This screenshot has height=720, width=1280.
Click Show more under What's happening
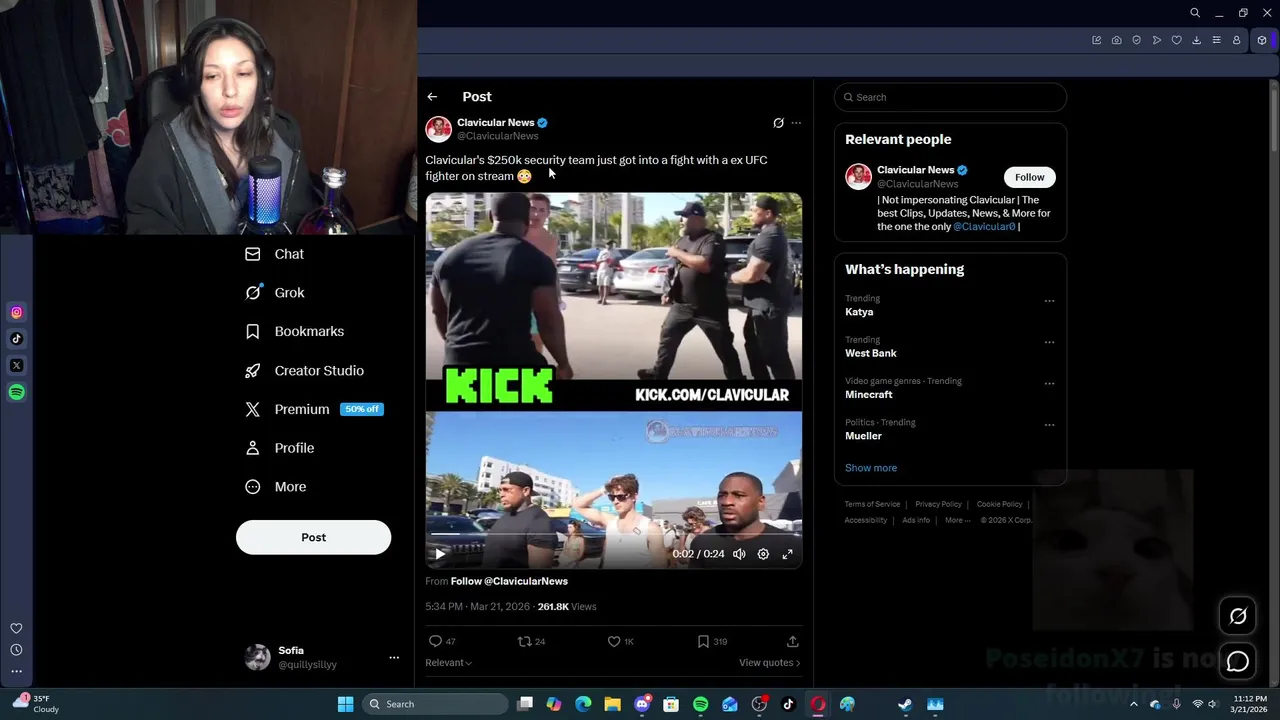(x=871, y=468)
